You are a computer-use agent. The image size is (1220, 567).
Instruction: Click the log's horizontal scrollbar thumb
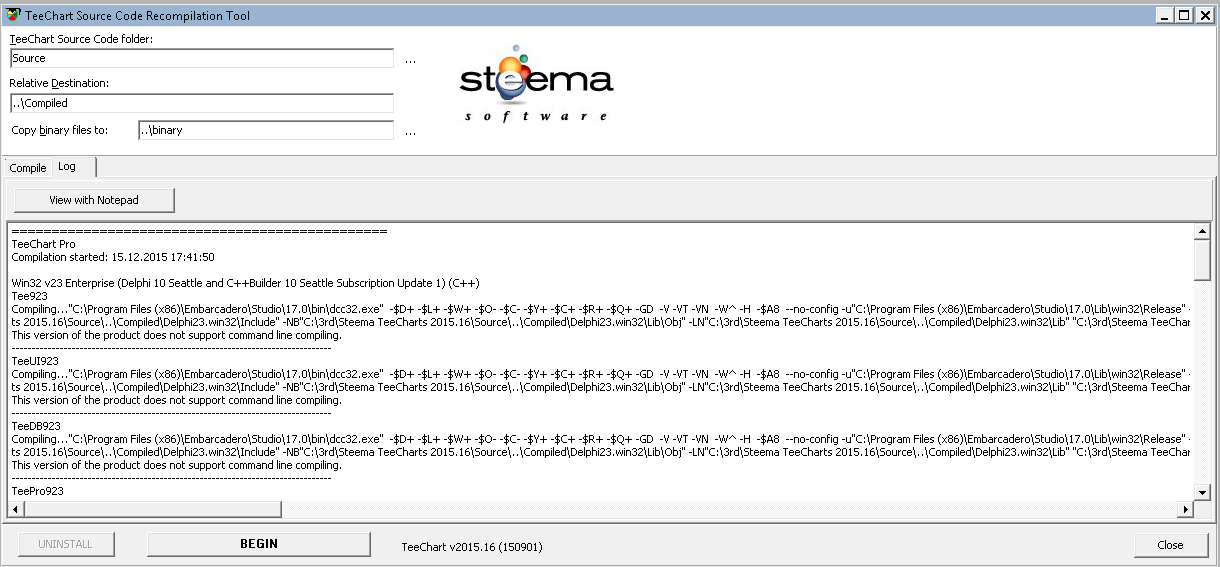[x=152, y=509]
